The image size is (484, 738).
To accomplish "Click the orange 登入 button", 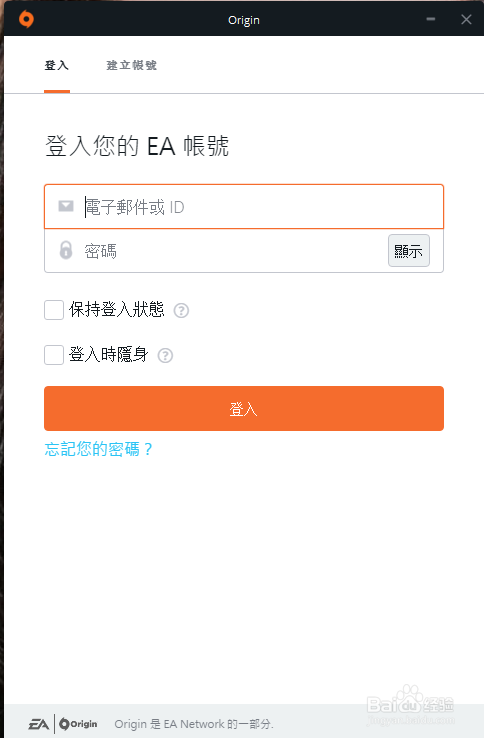I will point(244,409).
